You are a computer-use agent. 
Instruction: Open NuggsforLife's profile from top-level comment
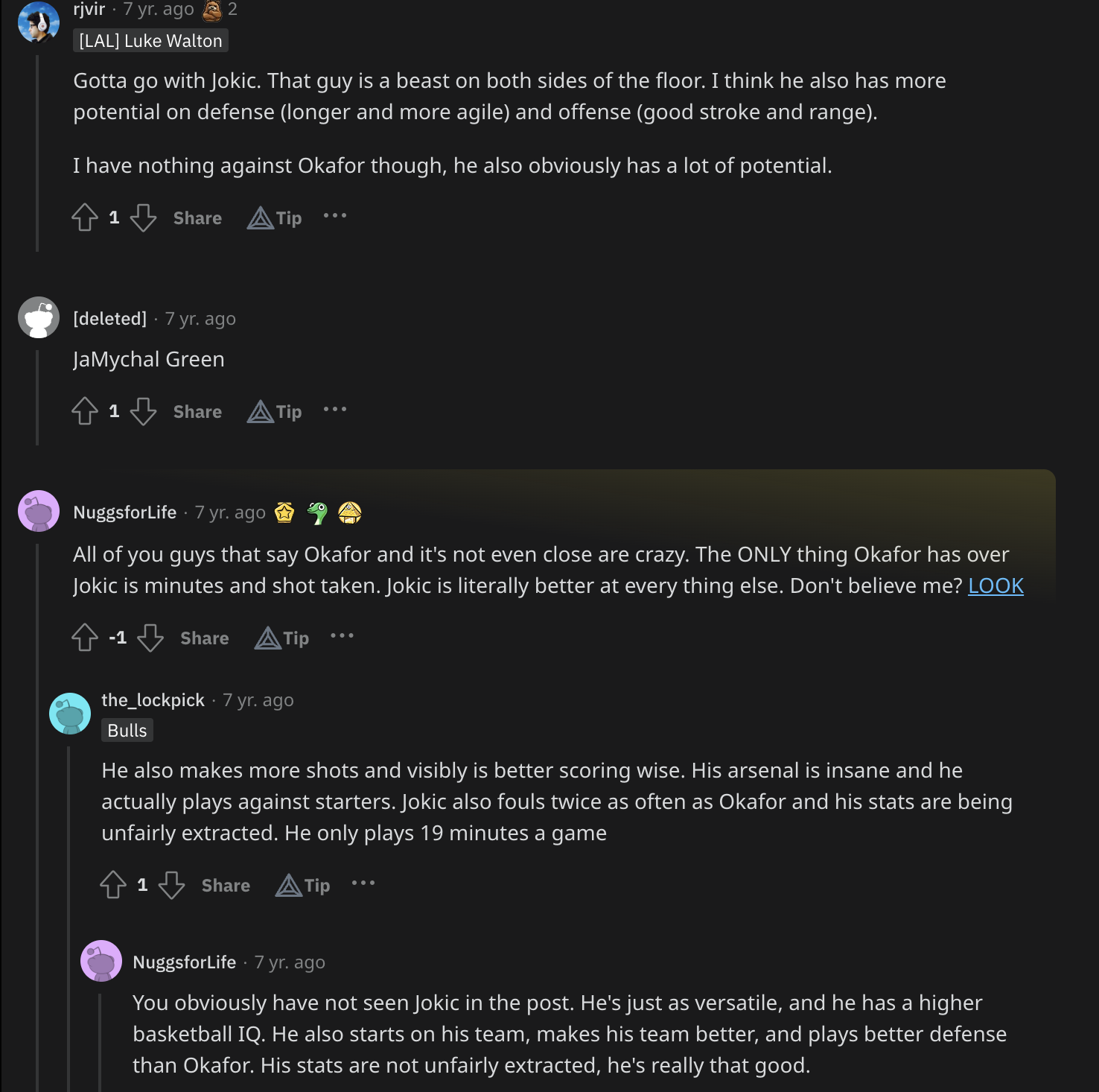pos(125,512)
